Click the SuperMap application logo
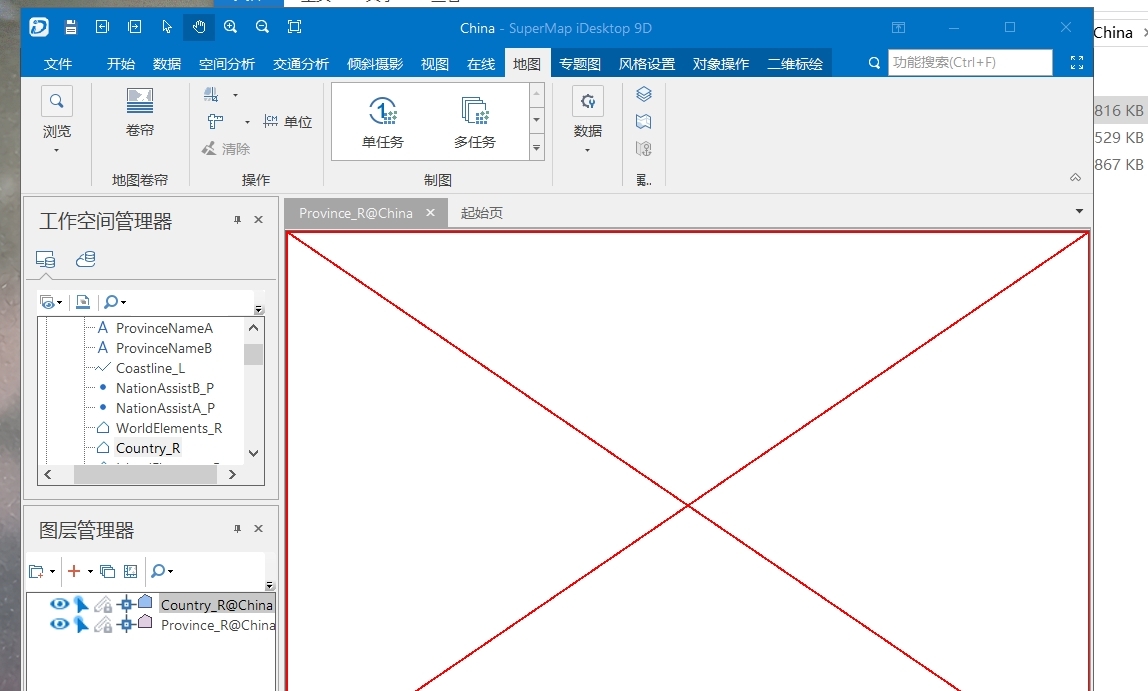This screenshot has height=691, width=1148. 39,27
